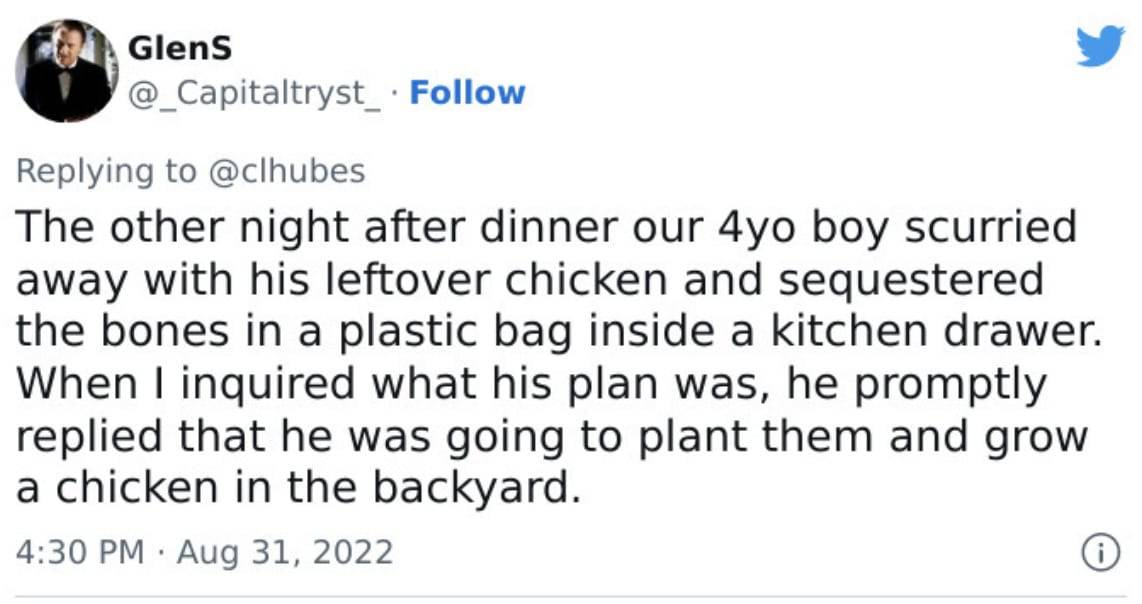Open the tweet info icon
The width and height of the screenshot is (1142, 604).
(1100, 552)
